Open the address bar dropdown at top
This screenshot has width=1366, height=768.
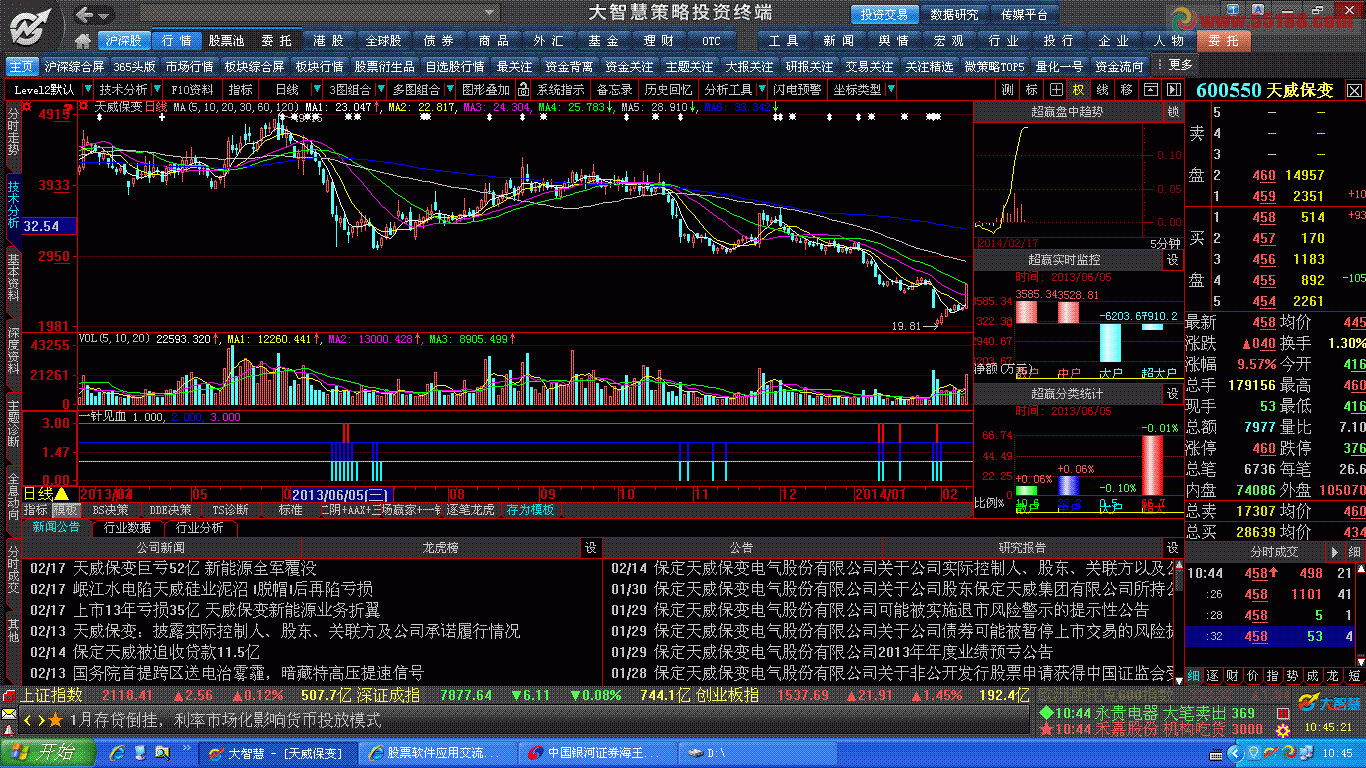pos(489,14)
